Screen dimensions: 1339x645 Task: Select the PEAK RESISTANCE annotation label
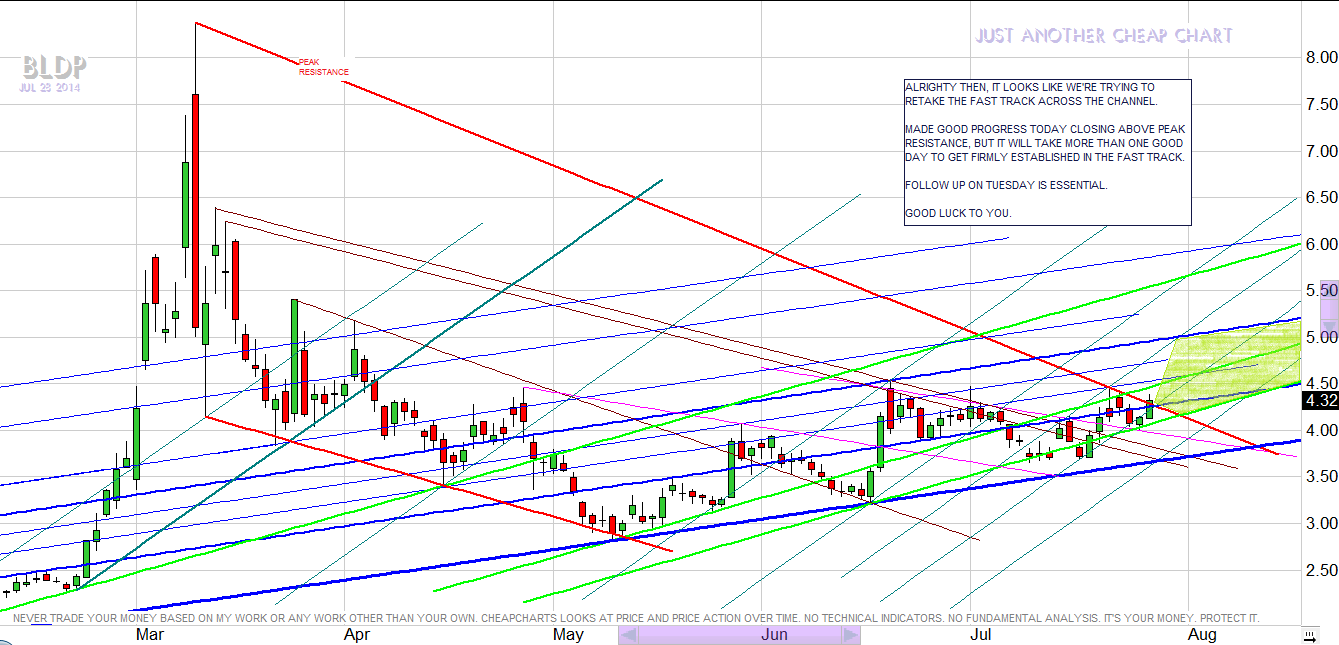pyautogui.click(x=324, y=67)
